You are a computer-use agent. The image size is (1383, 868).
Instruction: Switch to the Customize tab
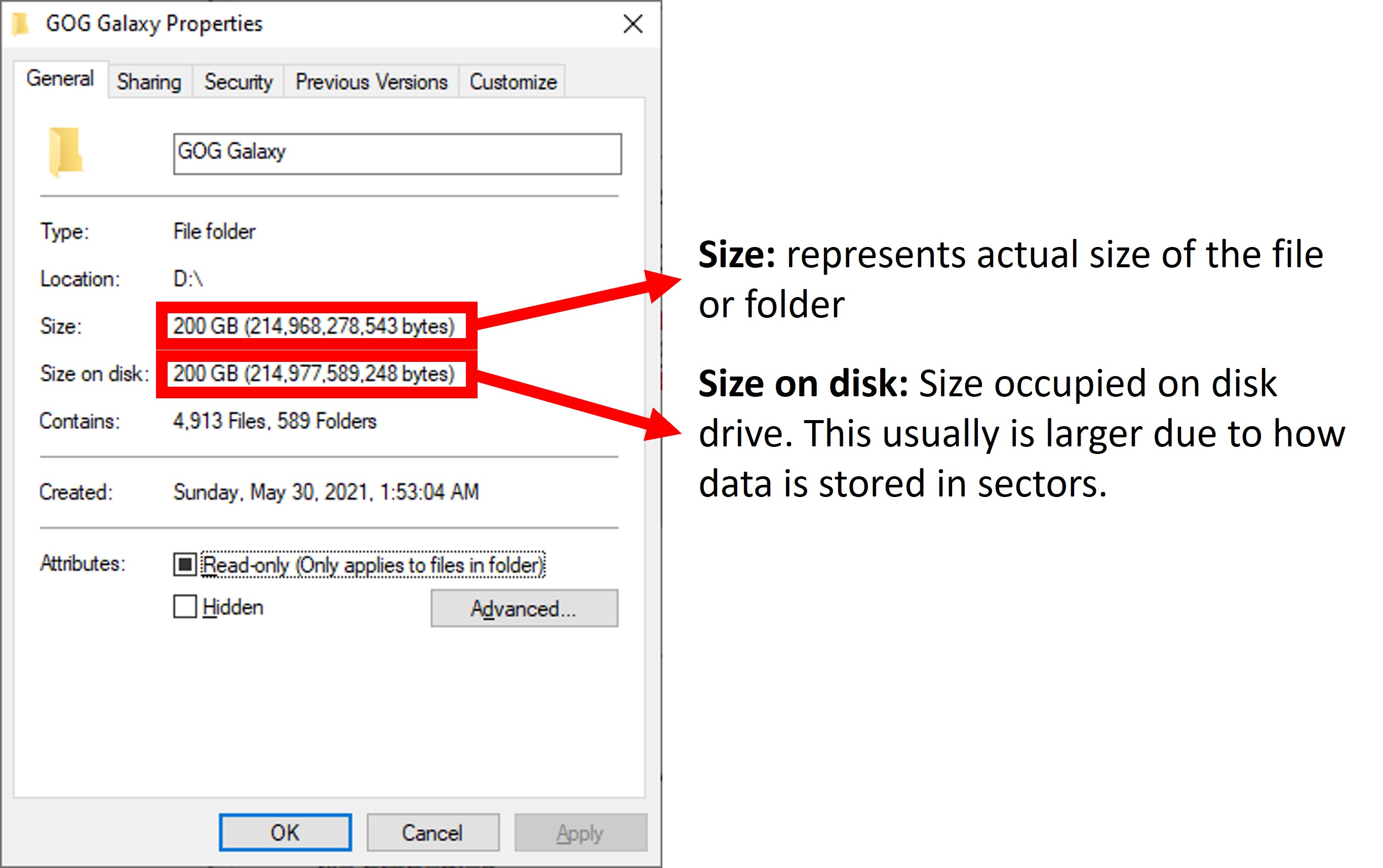click(x=513, y=81)
